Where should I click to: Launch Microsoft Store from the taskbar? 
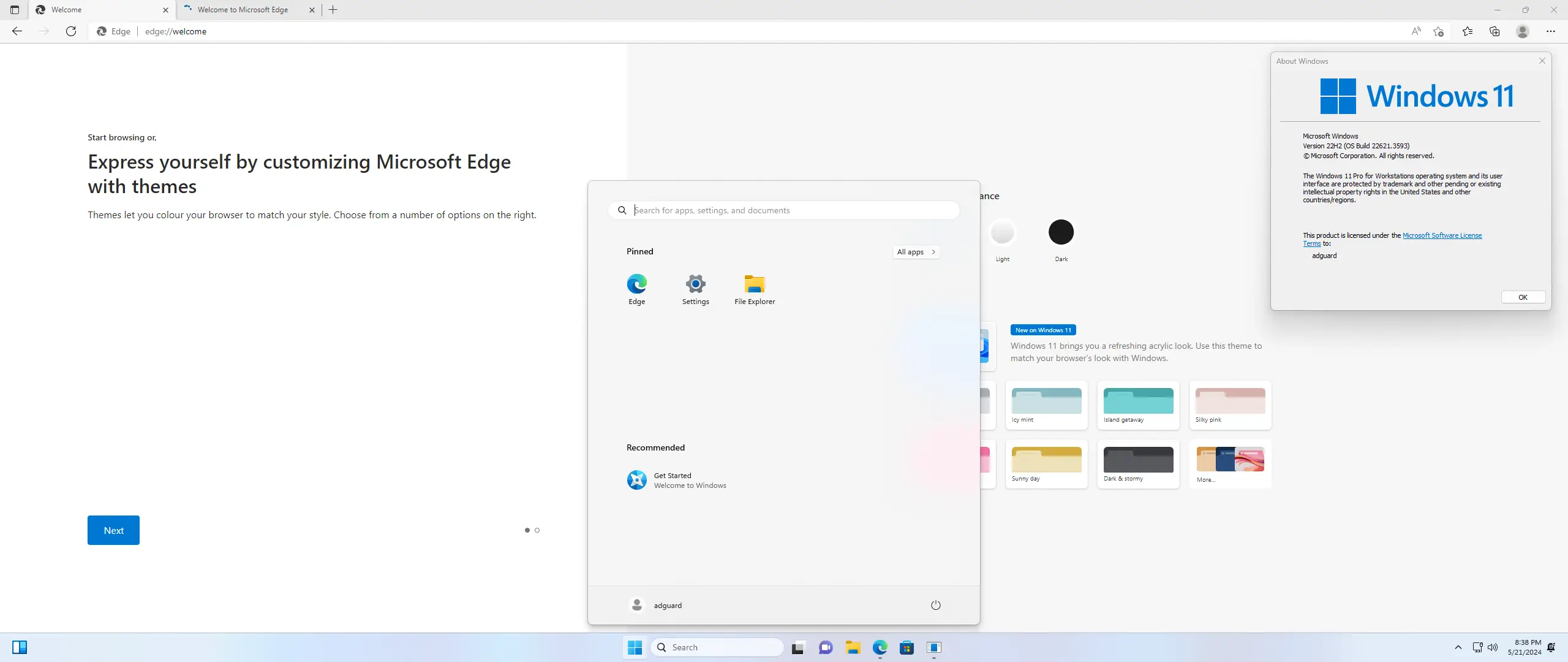(x=907, y=647)
